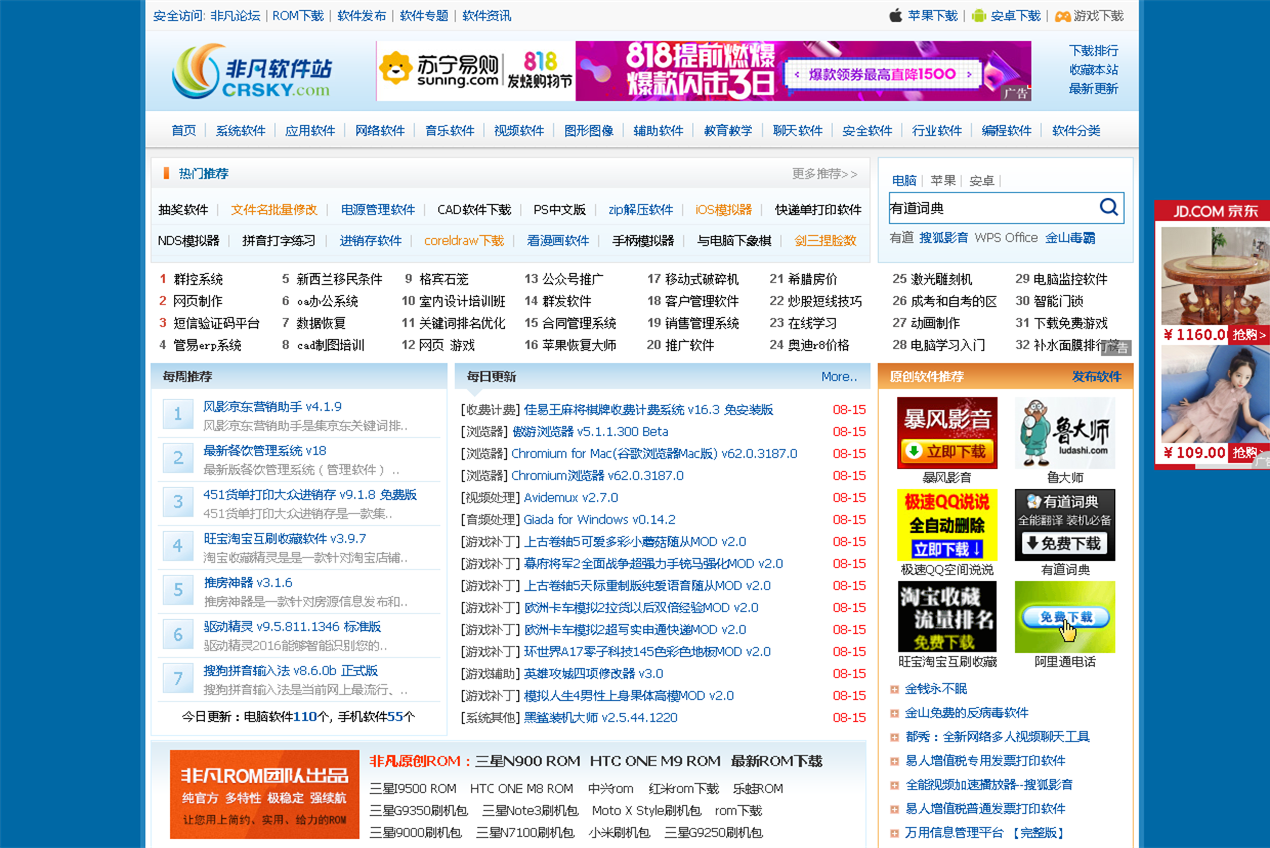Viewport: 1270px width, 848px height.
Task: Open the JD.COM 京东 ad header
Action: pos(1211,210)
